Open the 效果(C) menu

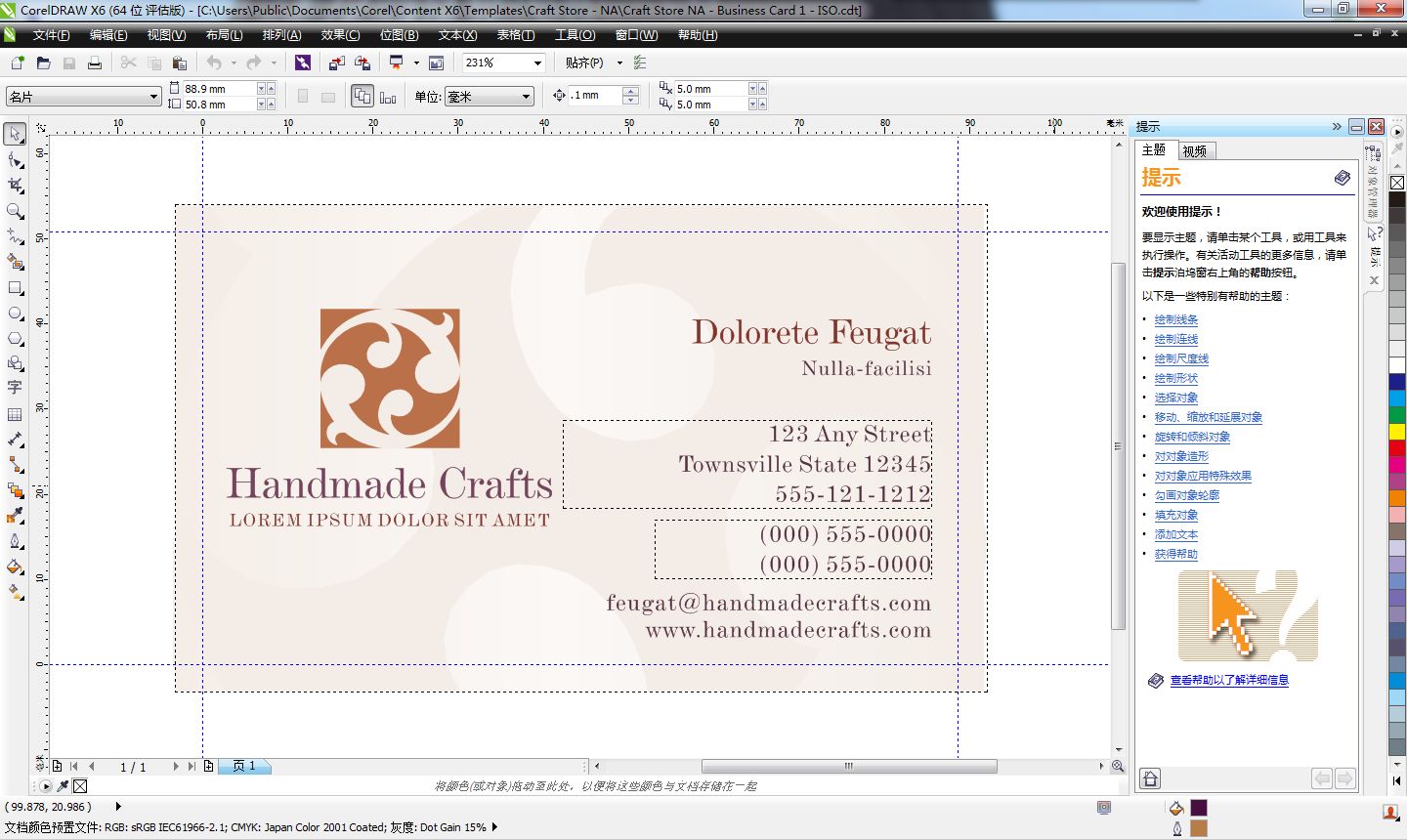click(x=340, y=35)
